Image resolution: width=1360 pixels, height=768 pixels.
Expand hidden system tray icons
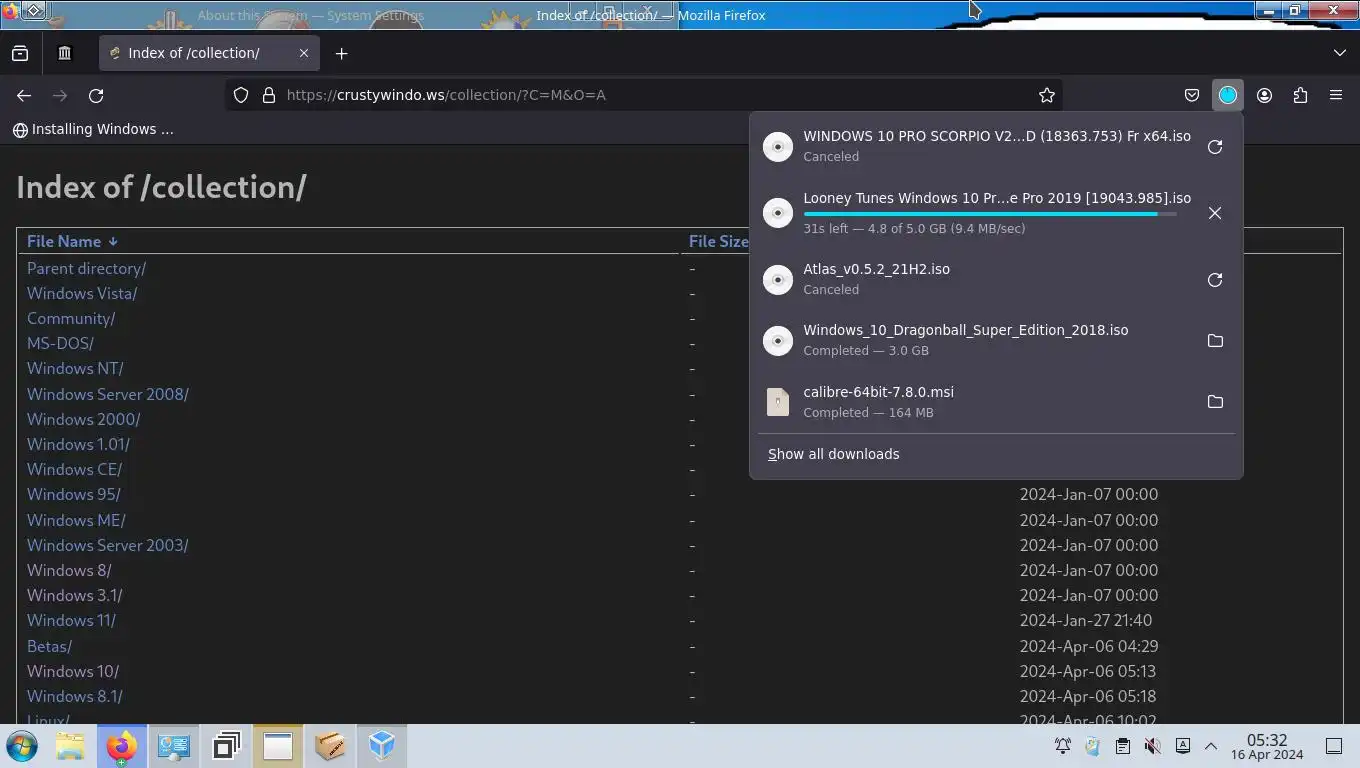coord(1211,746)
